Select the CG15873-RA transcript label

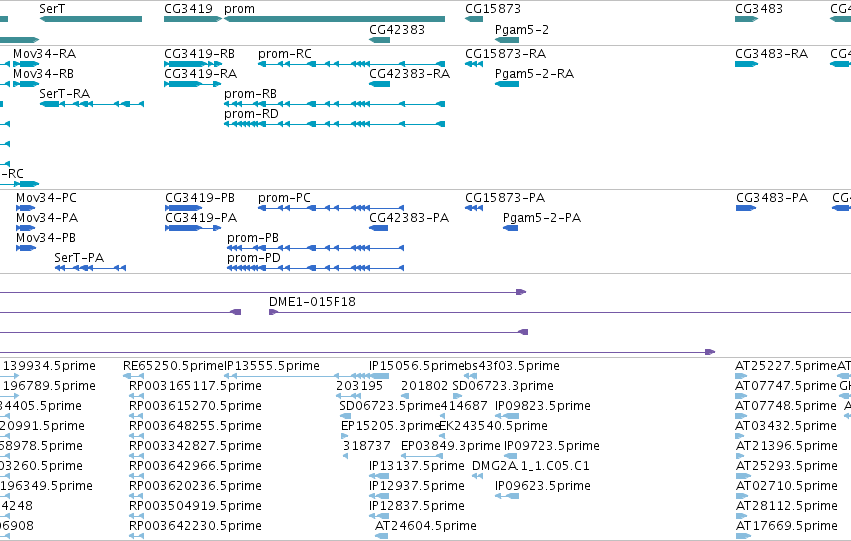point(506,54)
